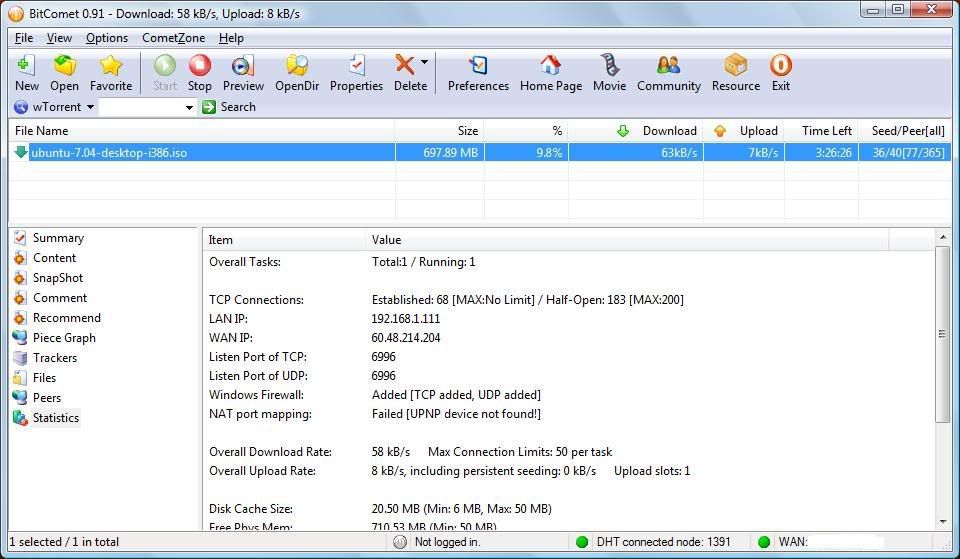Image resolution: width=960 pixels, height=559 pixels.
Task: Click the Not logged in status icon
Action: click(x=400, y=542)
